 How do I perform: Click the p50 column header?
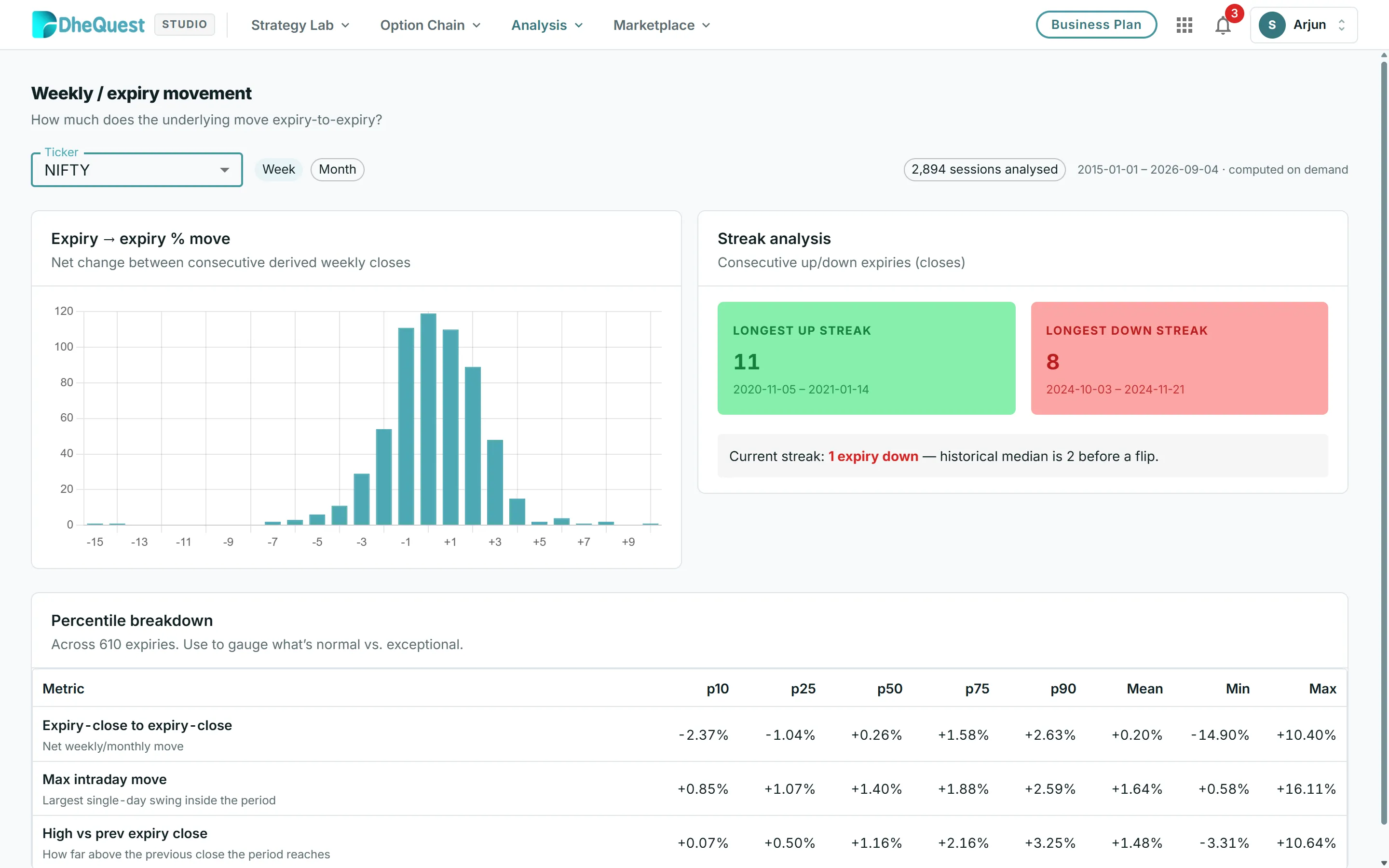point(890,688)
